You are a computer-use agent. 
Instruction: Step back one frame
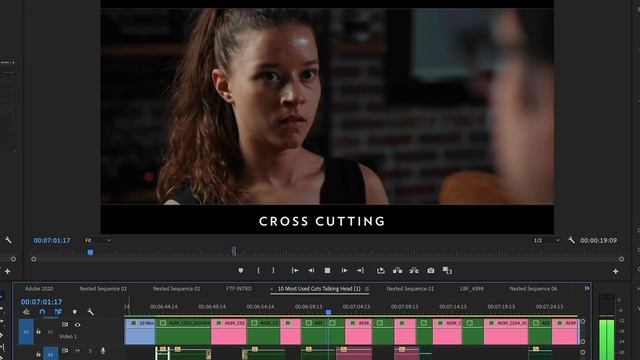tap(311, 271)
